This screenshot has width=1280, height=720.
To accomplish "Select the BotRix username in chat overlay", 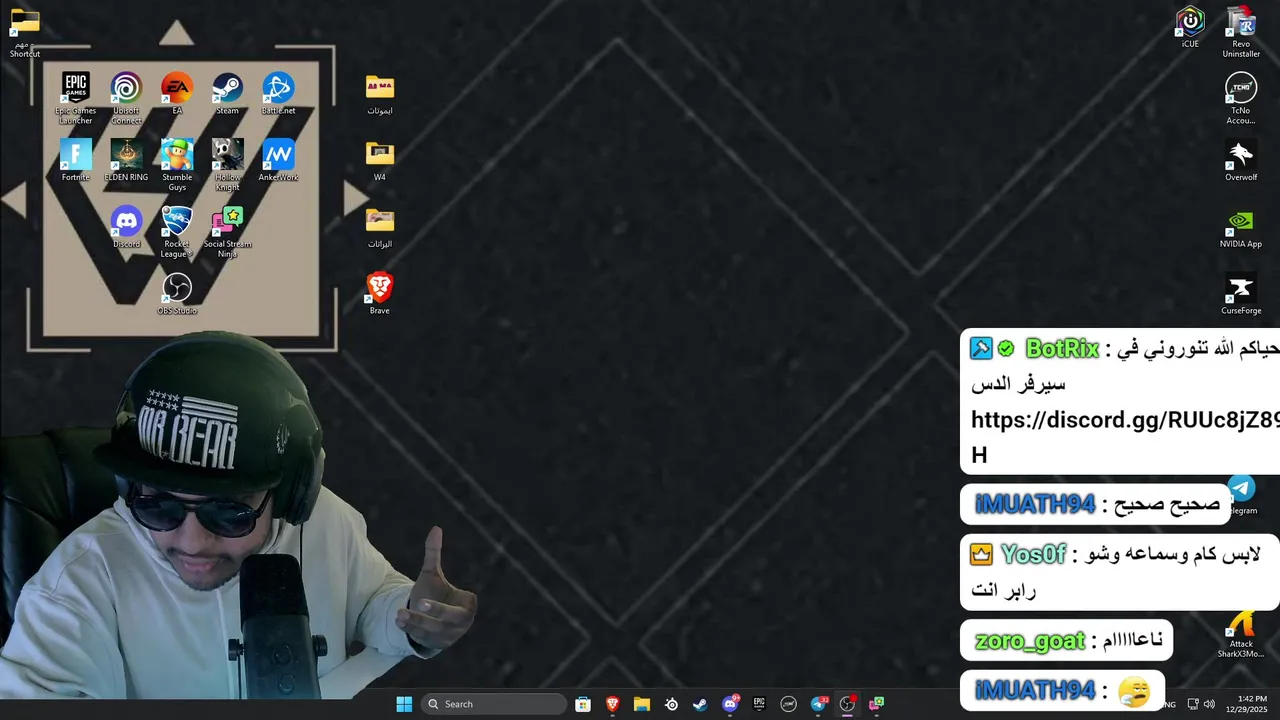I will click(x=1062, y=349).
